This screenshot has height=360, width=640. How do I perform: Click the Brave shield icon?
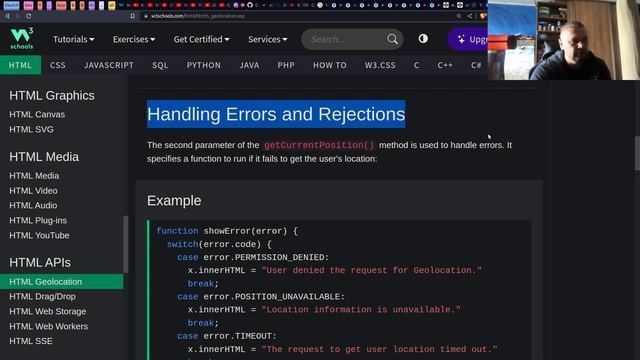483,16
